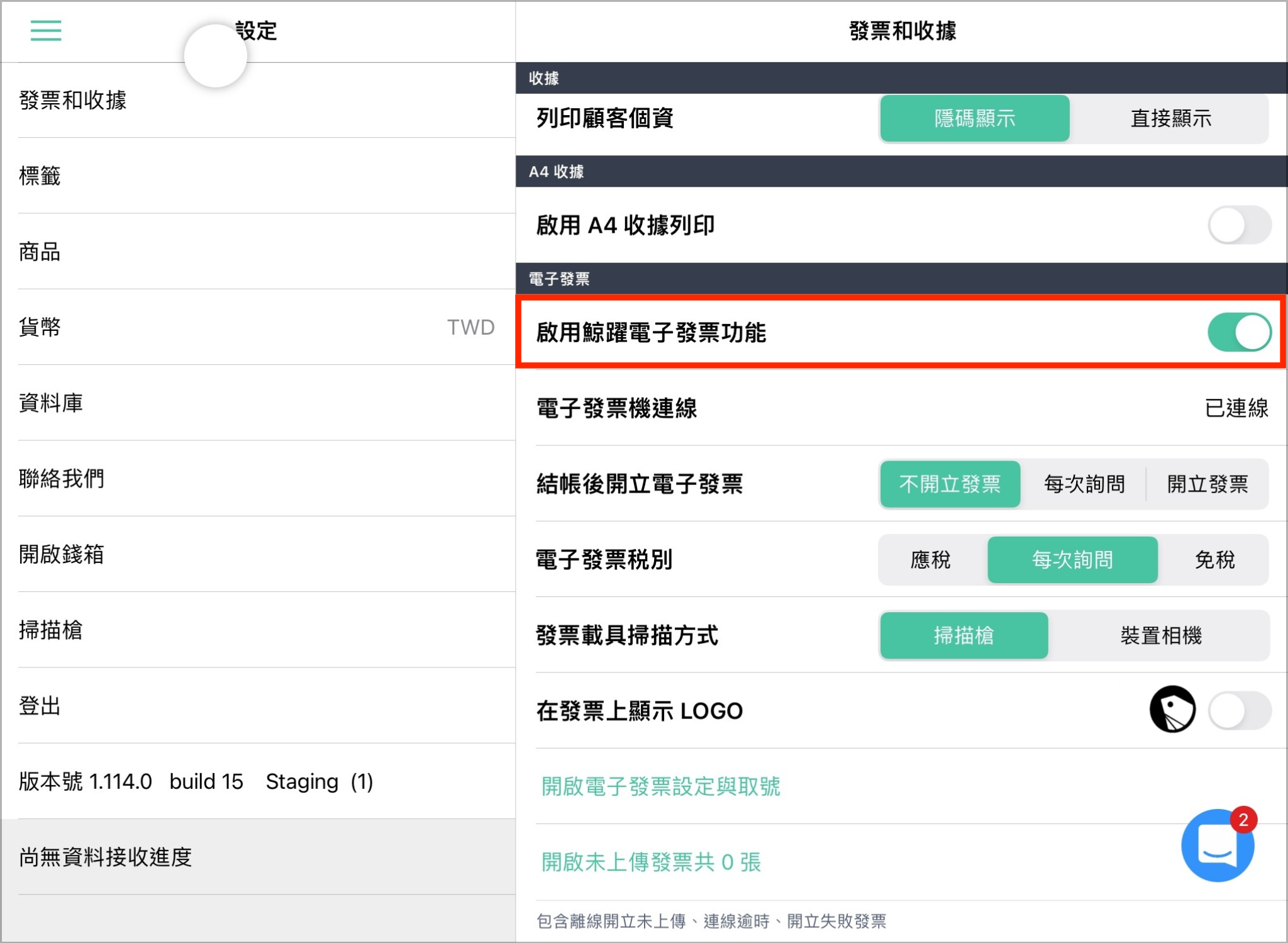Select 直接顯示 for 列印顧客個資
This screenshot has height=943, width=1288.
coord(1170,118)
